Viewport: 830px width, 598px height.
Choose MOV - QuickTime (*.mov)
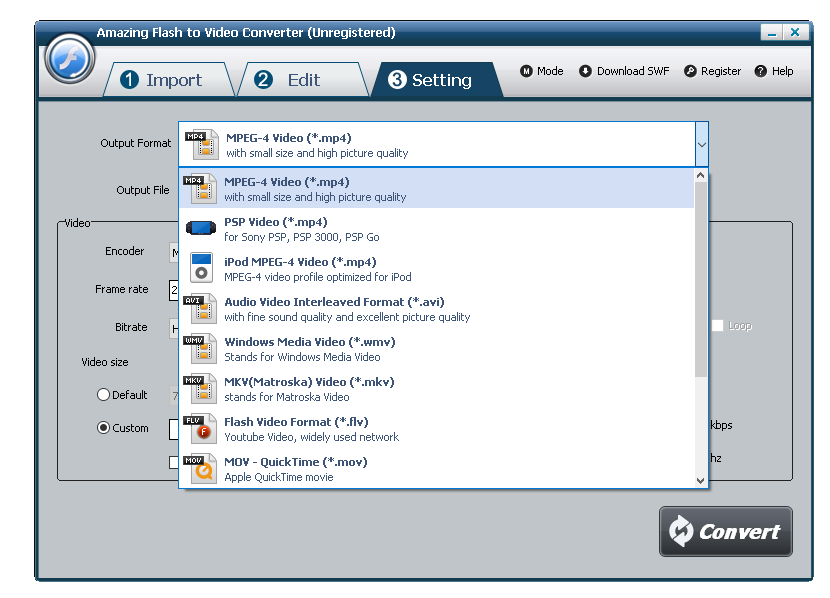point(437,469)
